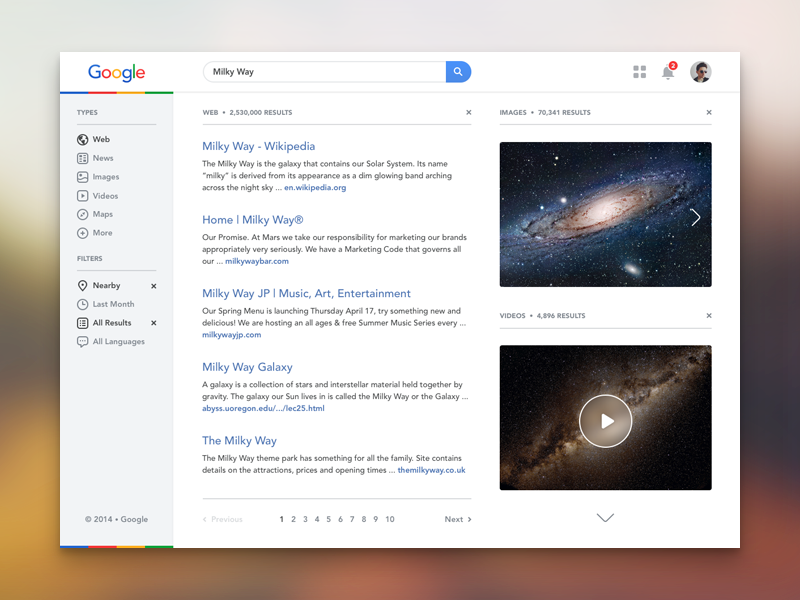The width and height of the screenshot is (800, 600).
Task: Close the Images results panel
Action: click(x=709, y=112)
